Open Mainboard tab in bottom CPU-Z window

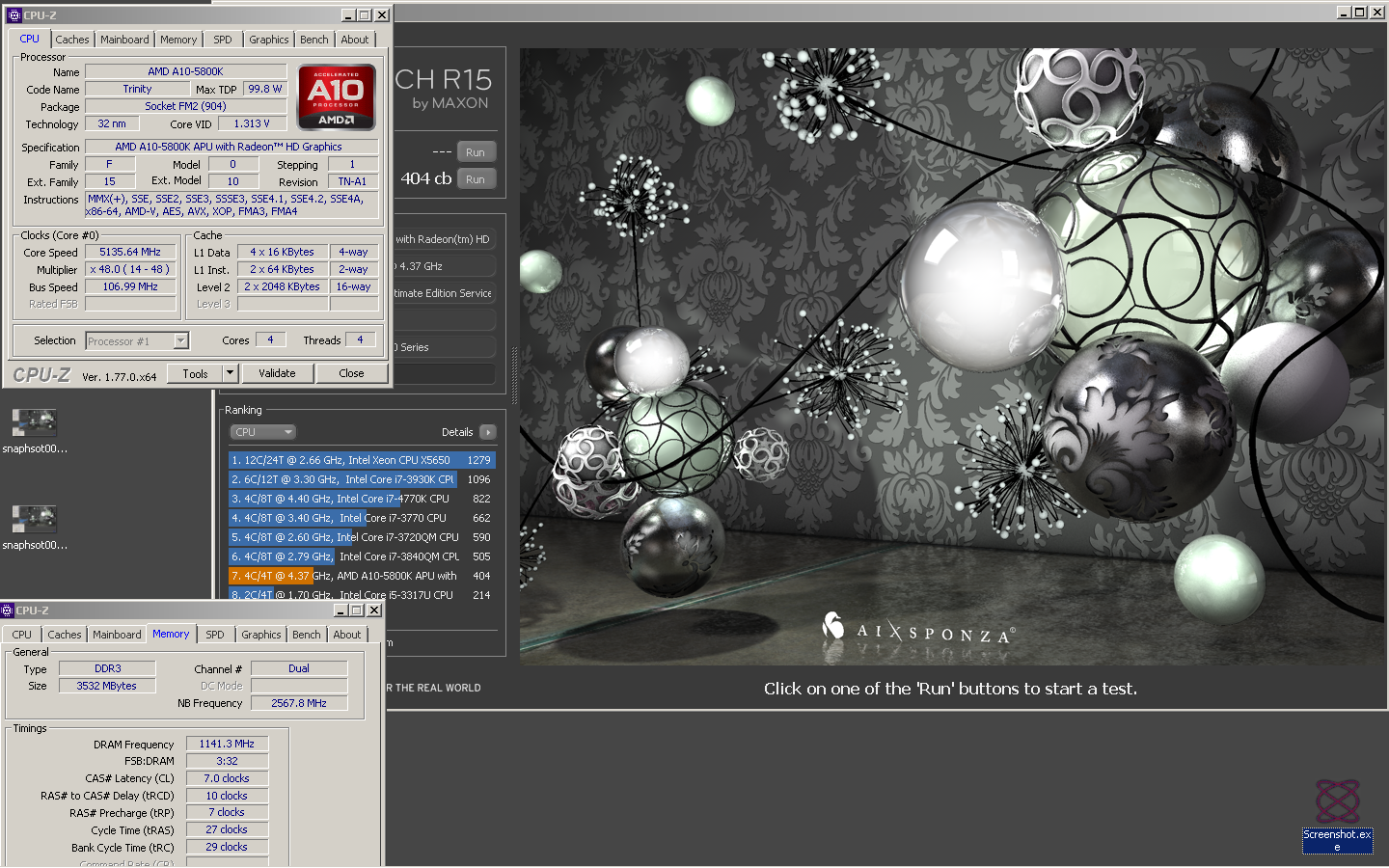pyautogui.click(x=117, y=635)
